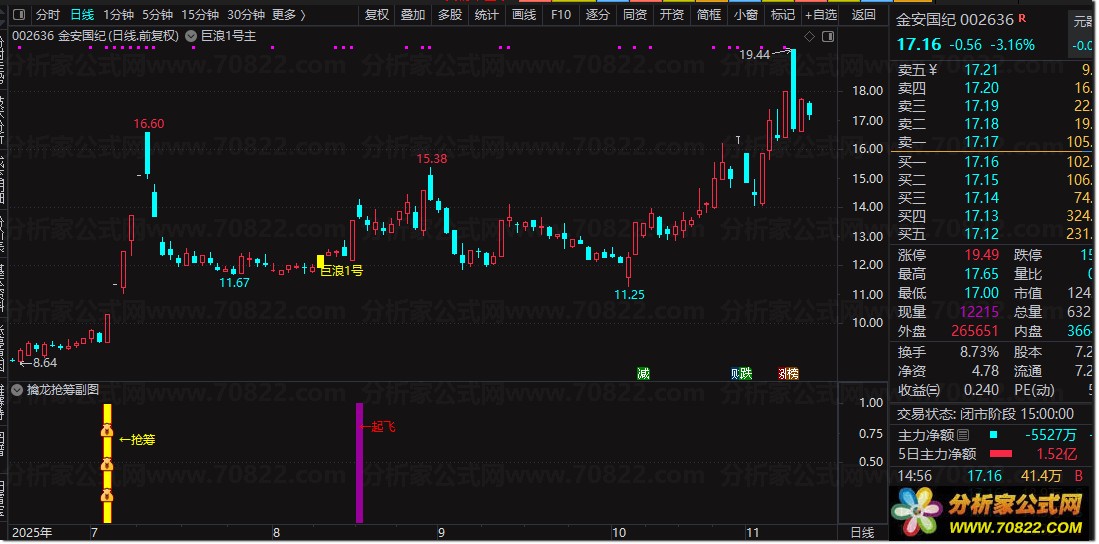Screen dimensions: 1099x544
Task: Click the cyan 主力净额 indicator square
Action: tap(993, 435)
